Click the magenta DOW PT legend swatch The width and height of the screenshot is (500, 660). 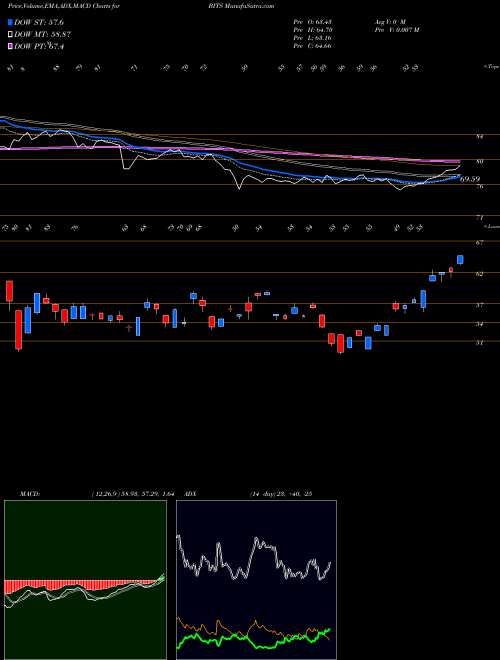click(10, 46)
